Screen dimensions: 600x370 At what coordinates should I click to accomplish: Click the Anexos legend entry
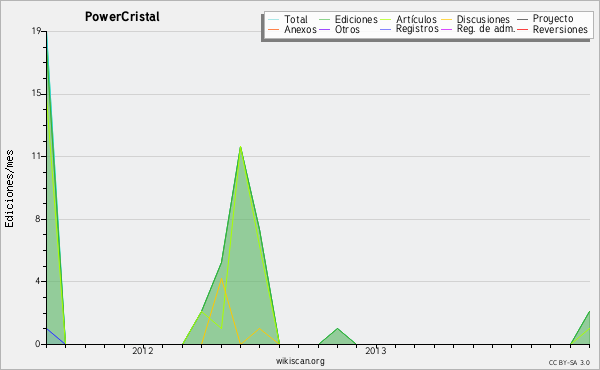coord(300,29)
